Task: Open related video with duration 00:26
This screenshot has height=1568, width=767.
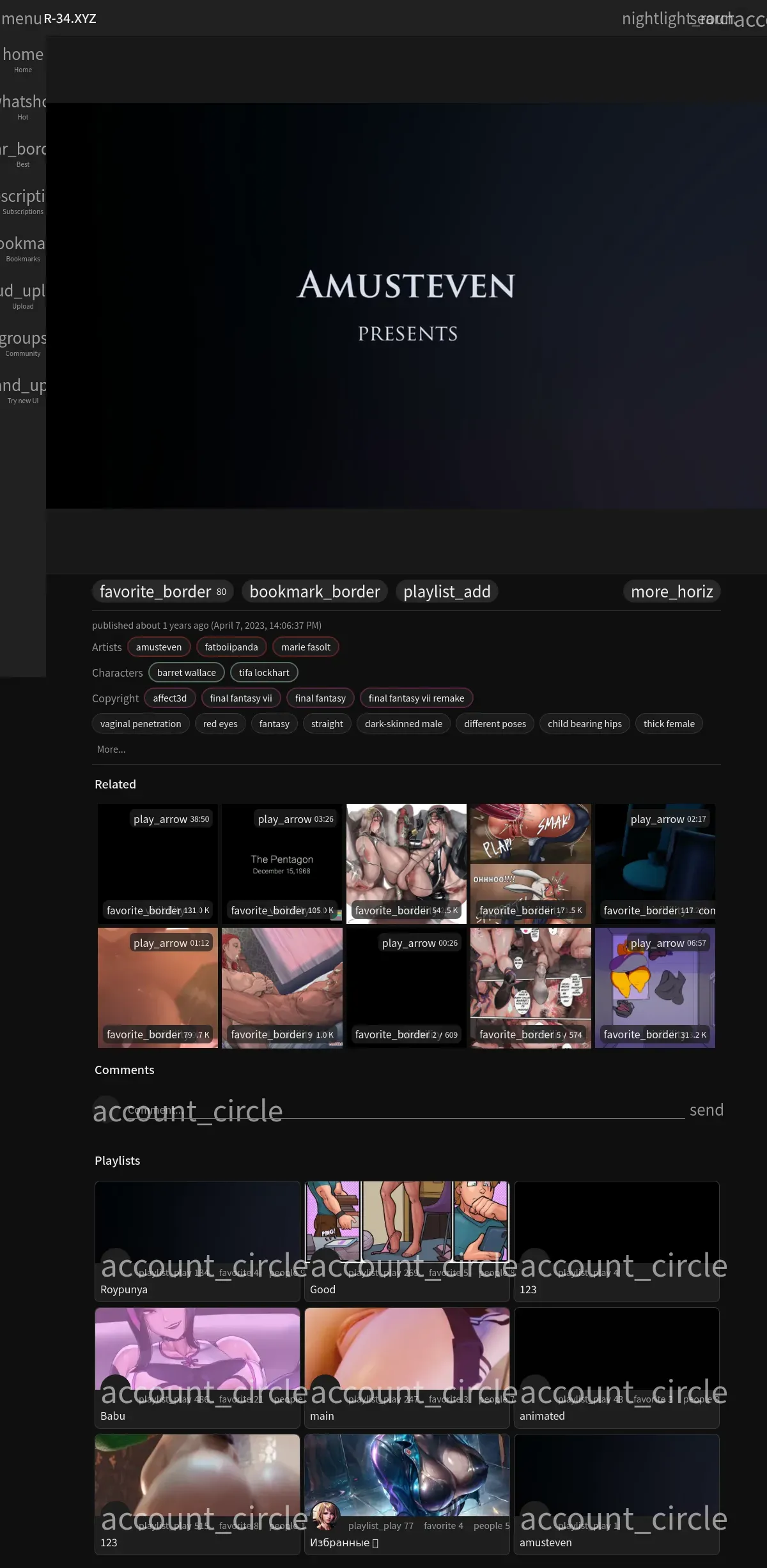Action: point(407,988)
